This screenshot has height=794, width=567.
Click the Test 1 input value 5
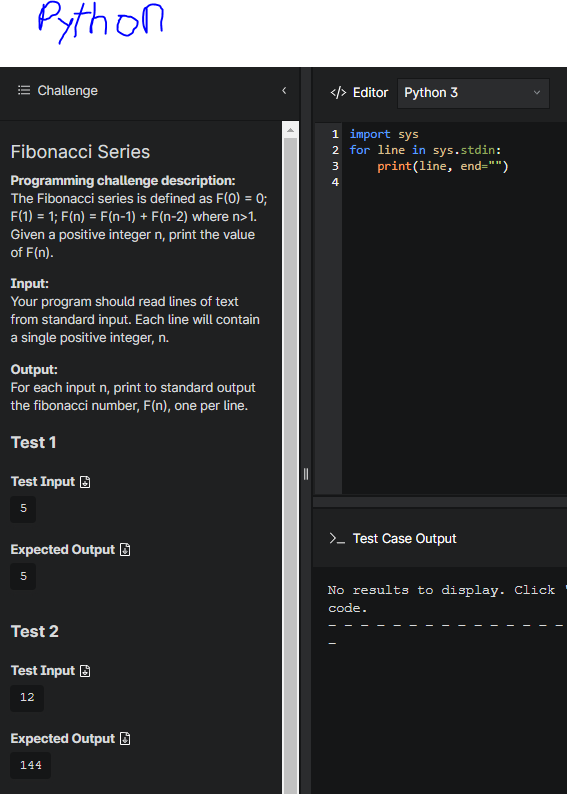point(23,508)
